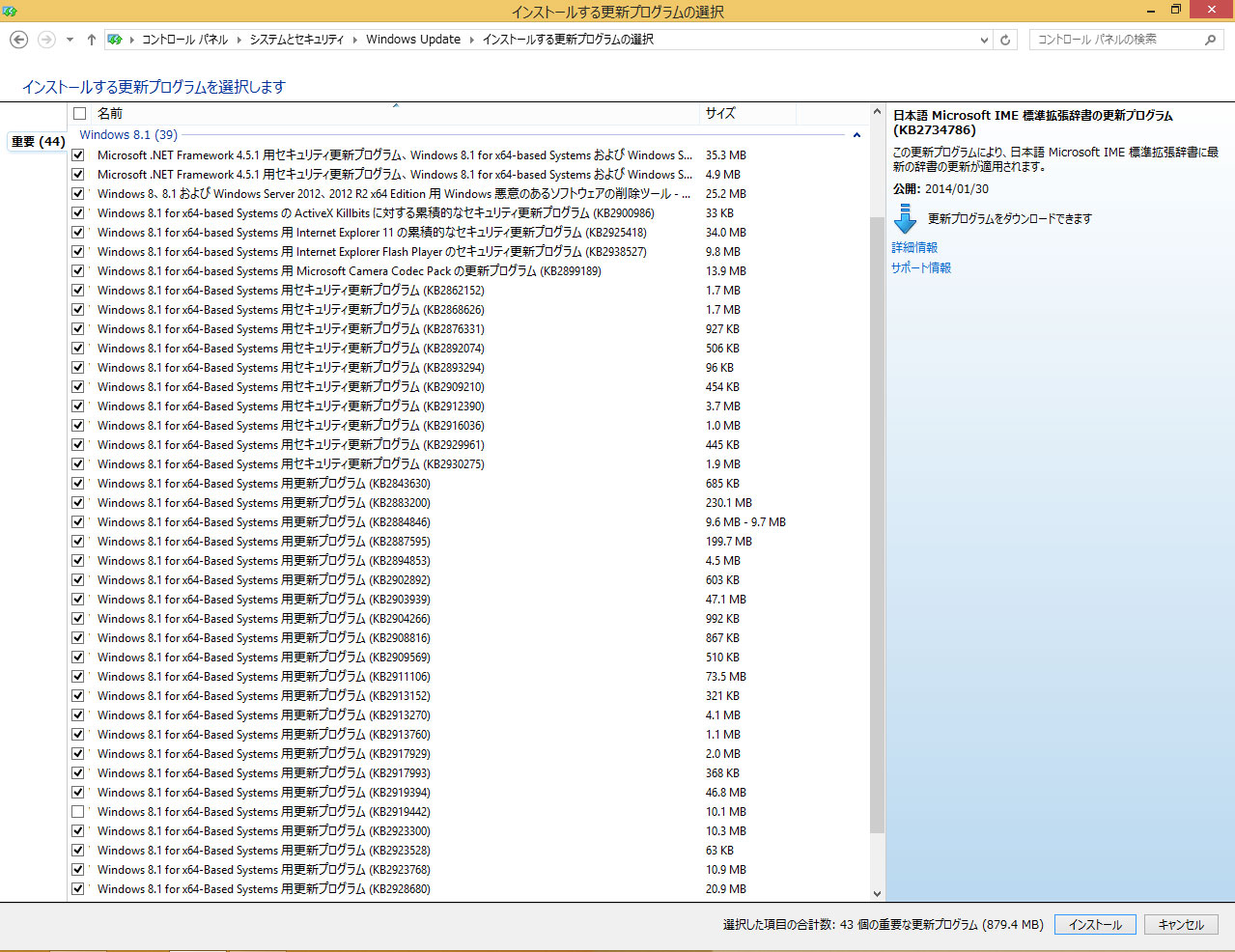
Task: Toggle the select-all checkbox beside 名前
Action: 80,114
